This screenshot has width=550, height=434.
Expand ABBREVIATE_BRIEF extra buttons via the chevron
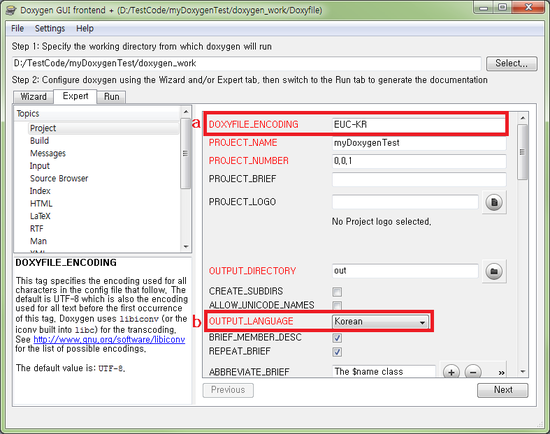(502, 373)
